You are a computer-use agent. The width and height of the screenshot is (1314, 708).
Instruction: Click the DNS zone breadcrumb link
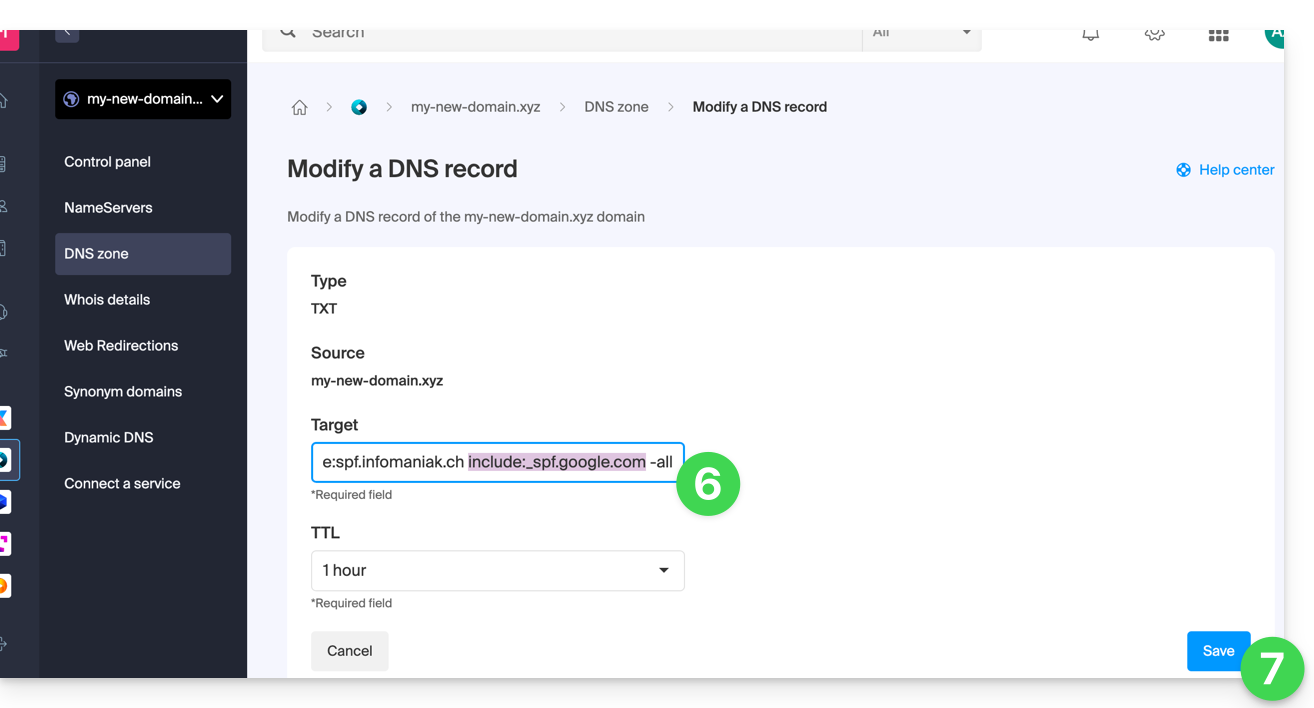[616, 107]
